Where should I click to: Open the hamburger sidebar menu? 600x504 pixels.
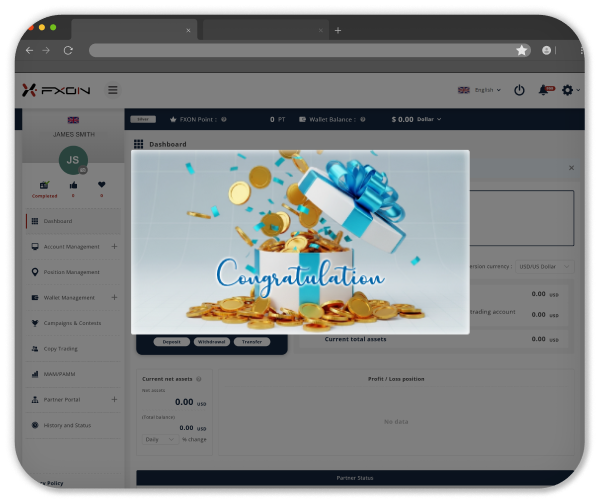pos(112,90)
